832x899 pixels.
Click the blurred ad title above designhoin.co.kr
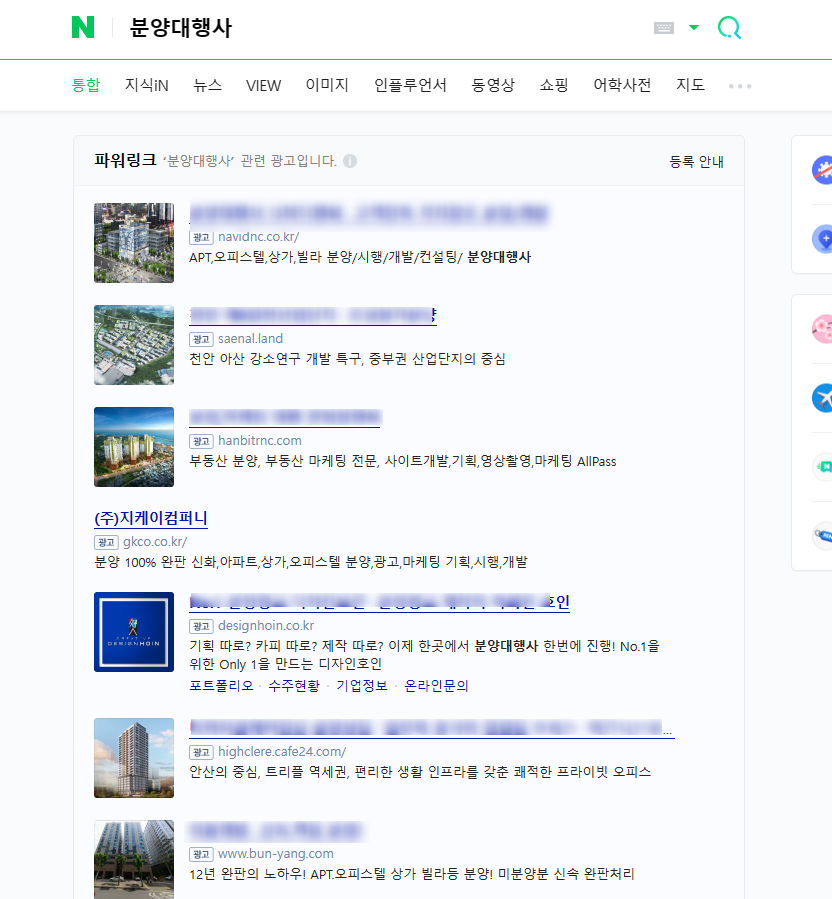[380, 602]
